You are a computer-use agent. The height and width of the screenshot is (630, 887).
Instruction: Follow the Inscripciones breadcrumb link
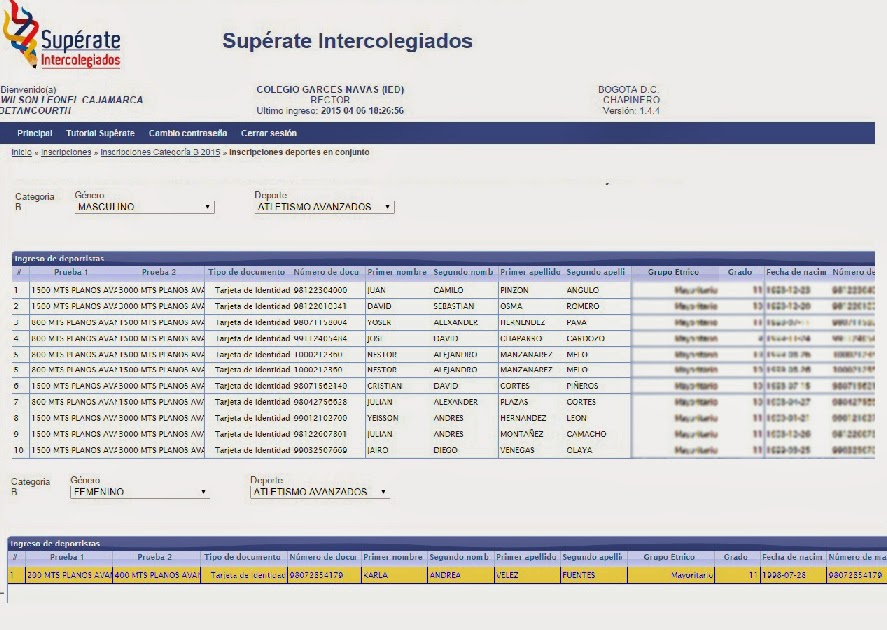pos(66,152)
